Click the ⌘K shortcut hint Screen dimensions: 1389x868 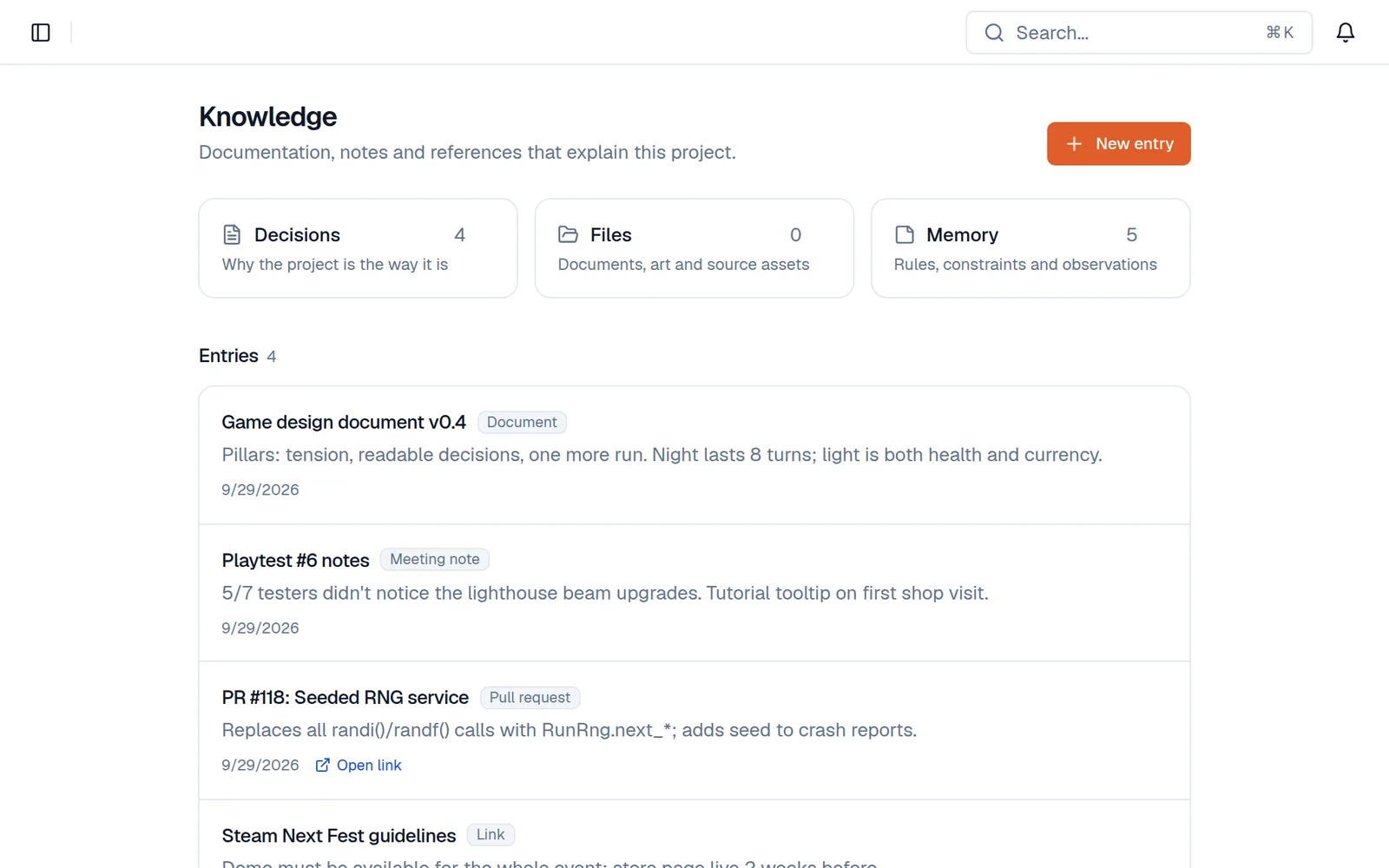point(1280,33)
